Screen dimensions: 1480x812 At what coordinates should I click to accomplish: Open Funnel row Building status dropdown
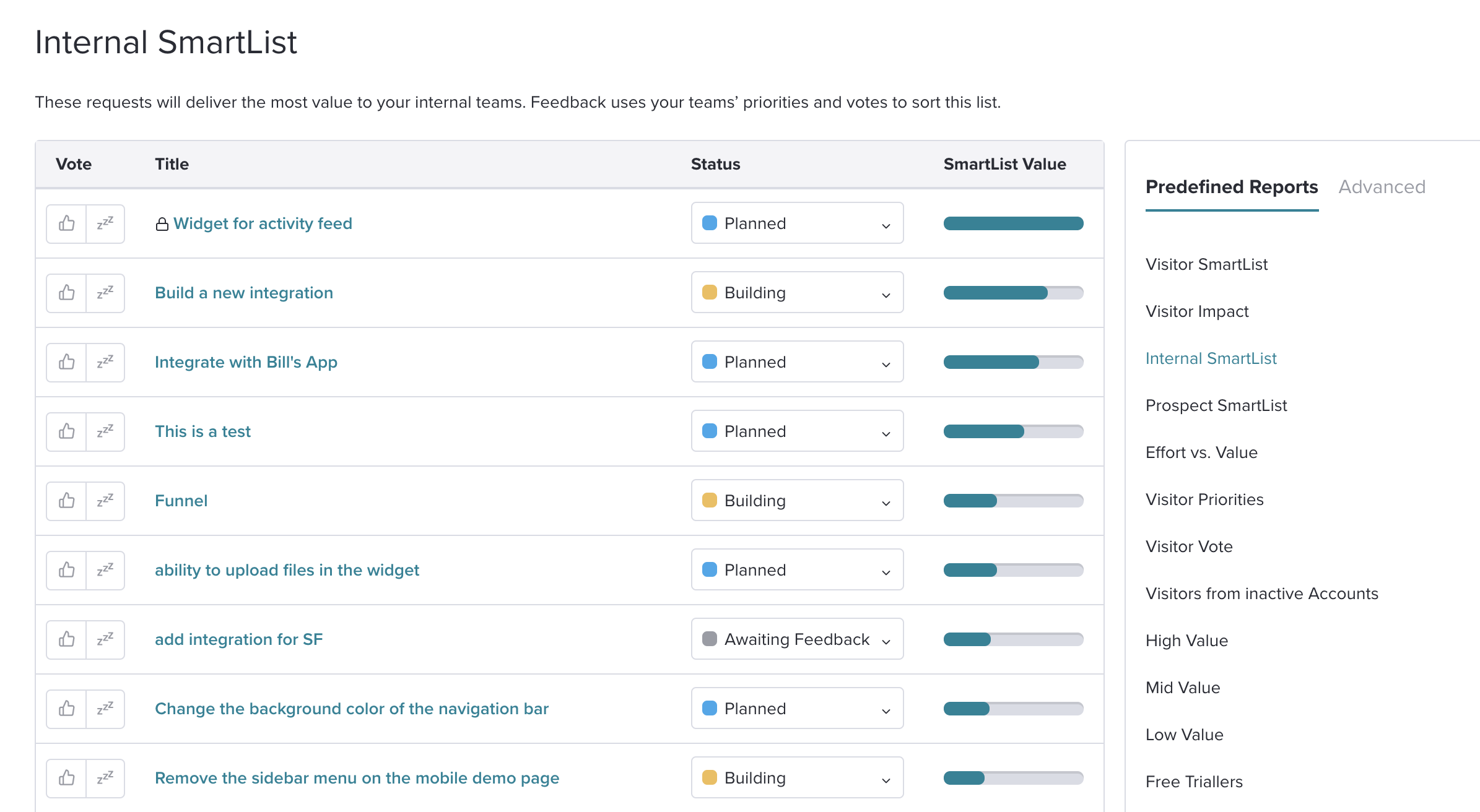(797, 501)
